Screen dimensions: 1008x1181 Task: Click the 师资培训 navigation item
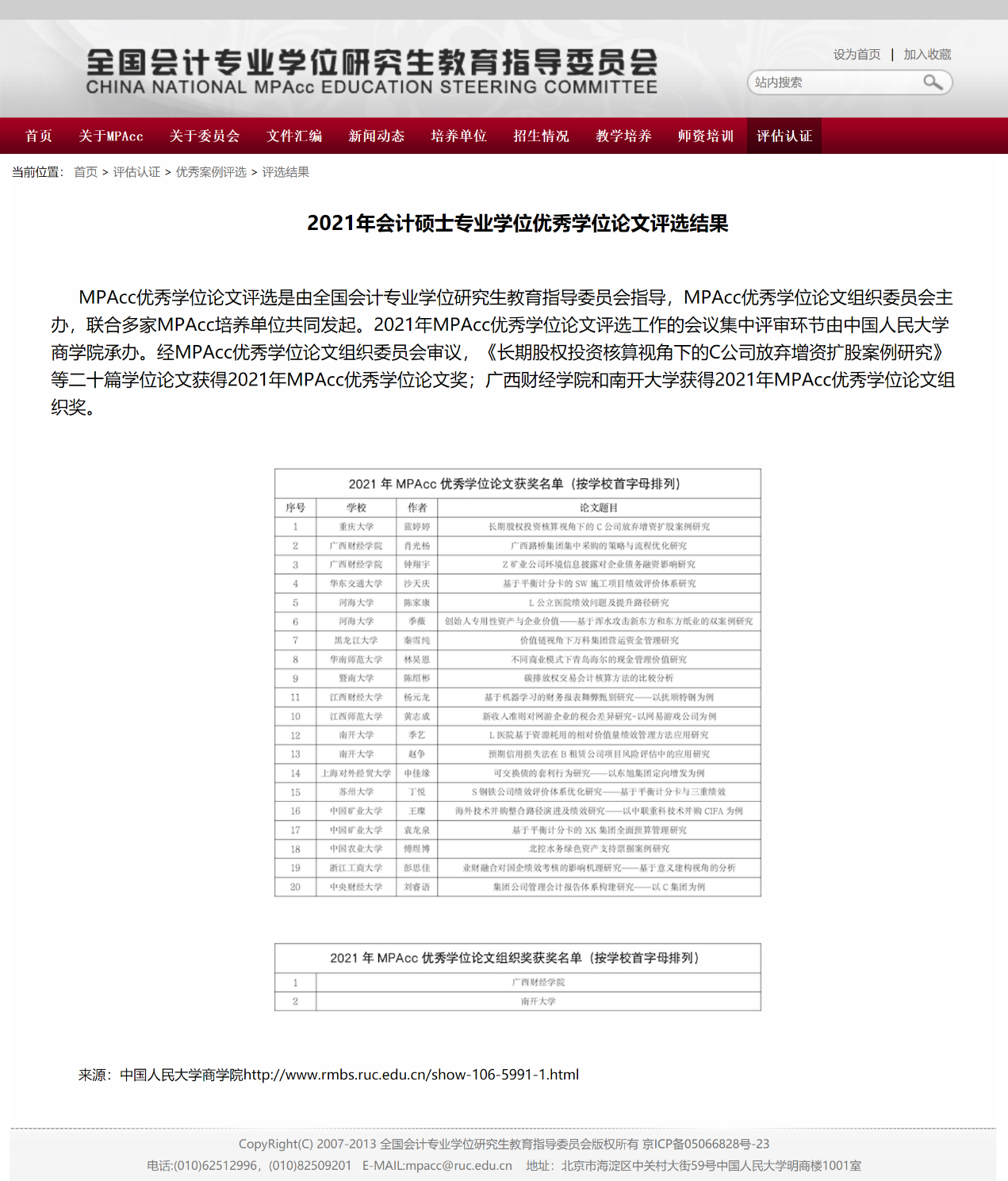pos(706,136)
